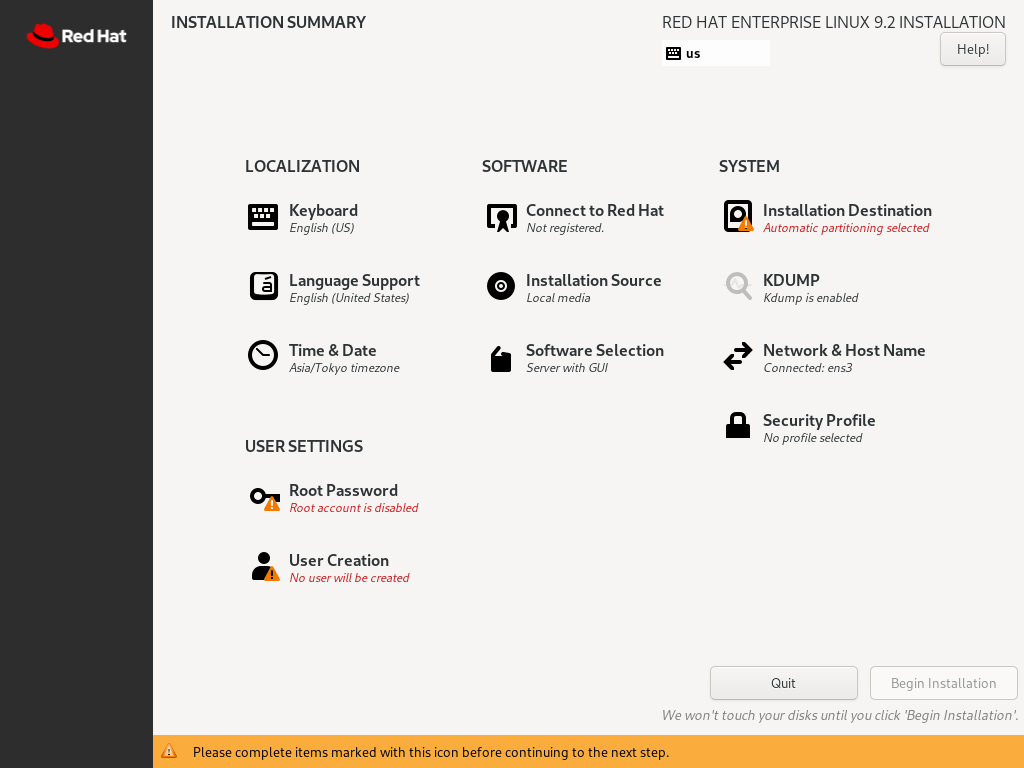1024x768 pixels.
Task: Click the Begin Installation button
Action: point(943,683)
